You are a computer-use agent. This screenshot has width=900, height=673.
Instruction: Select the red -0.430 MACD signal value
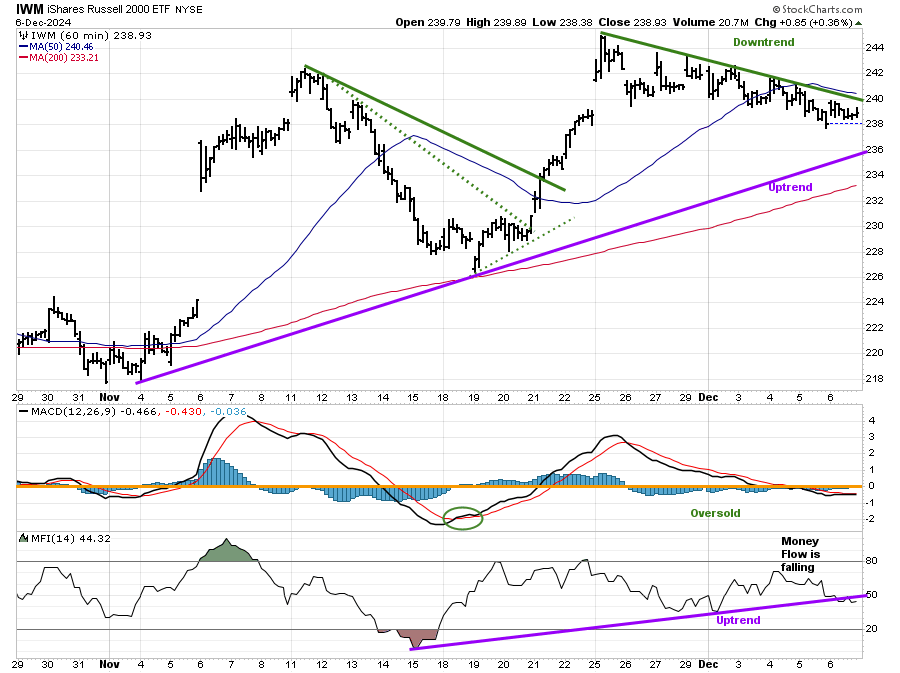tap(184, 411)
